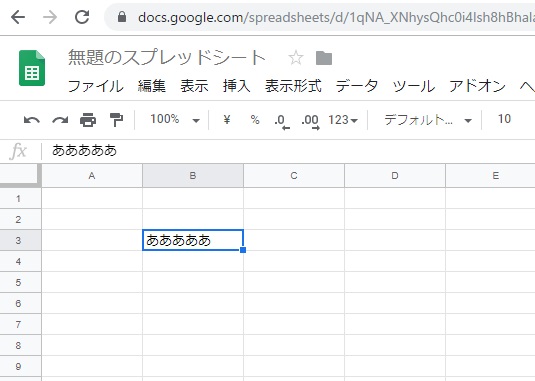Select cell C3

294,240
